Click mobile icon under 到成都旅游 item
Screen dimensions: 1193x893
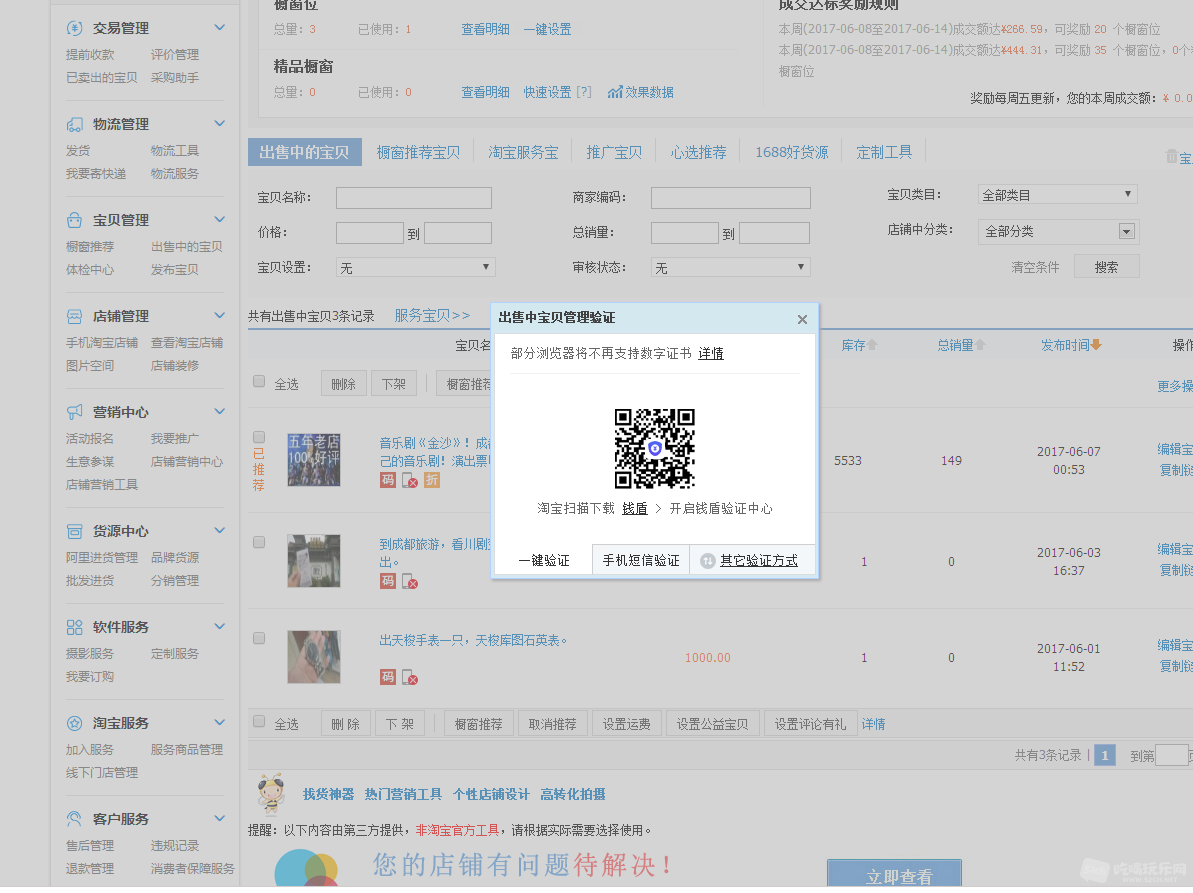pos(409,582)
